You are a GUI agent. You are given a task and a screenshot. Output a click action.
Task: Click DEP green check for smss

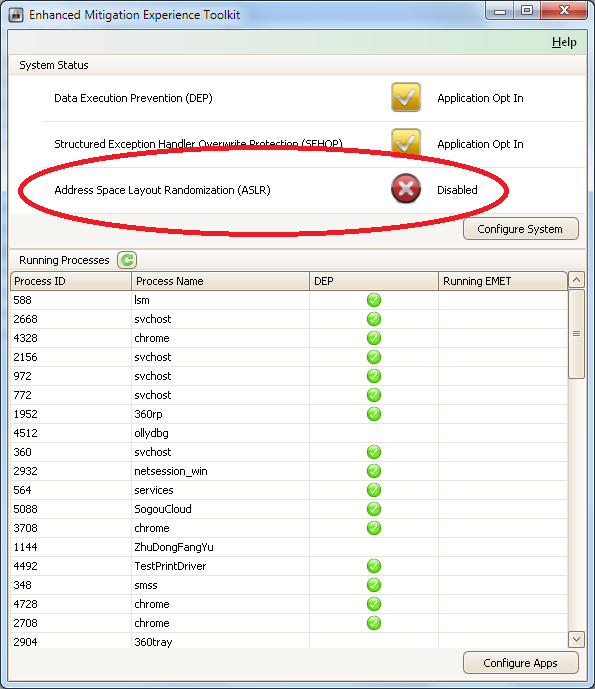tap(374, 585)
